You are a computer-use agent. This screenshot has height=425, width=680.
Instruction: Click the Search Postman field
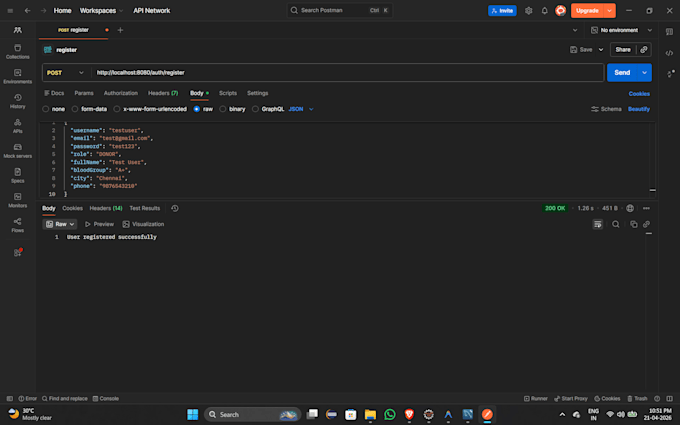point(340,10)
